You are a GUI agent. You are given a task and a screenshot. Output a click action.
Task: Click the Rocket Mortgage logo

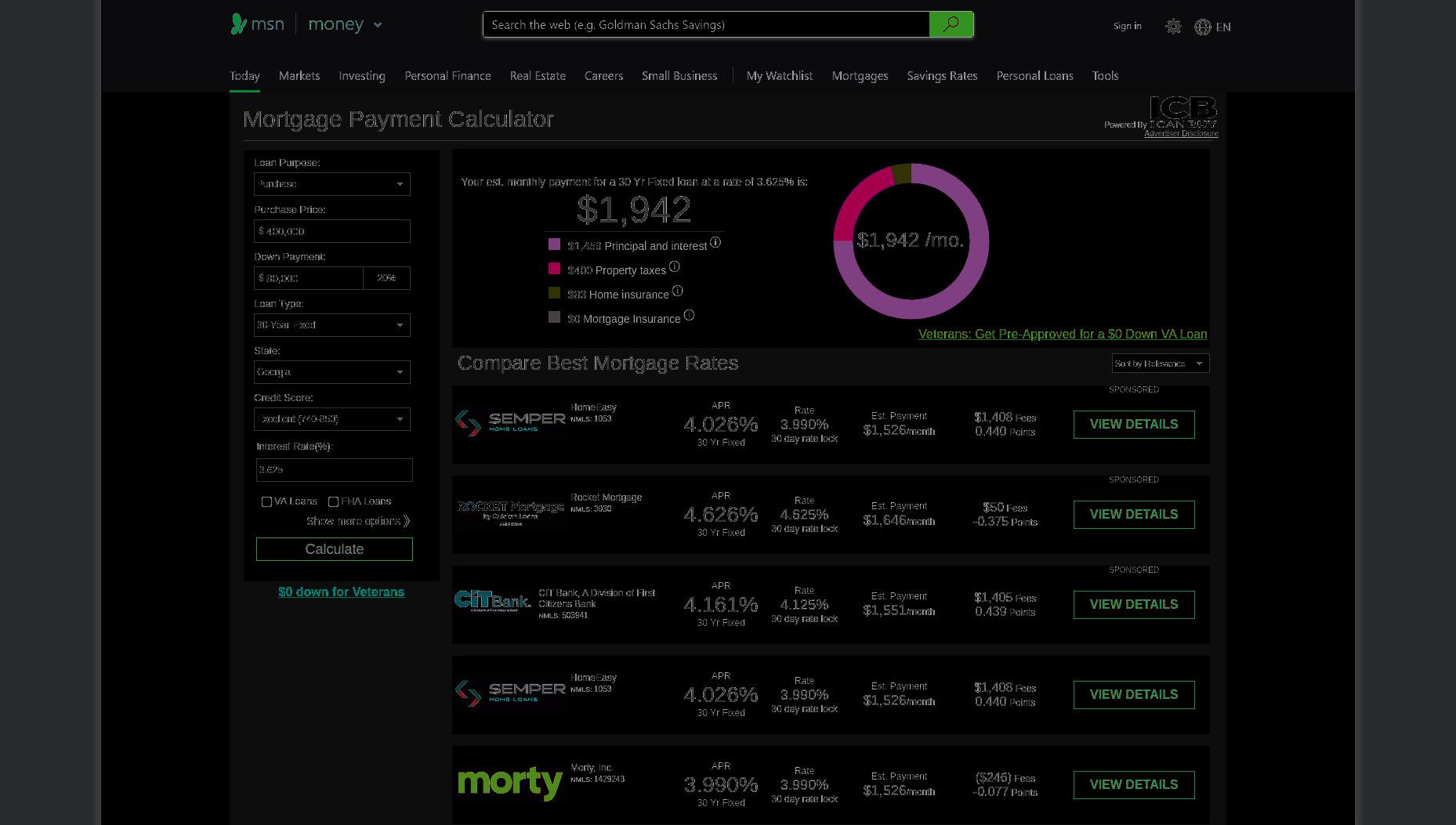pos(511,512)
